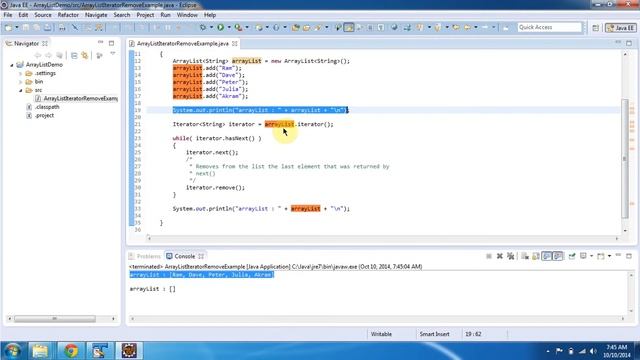Click the Remove Launch X icon in Console
This screenshot has width=640, height=360.
(500, 256)
